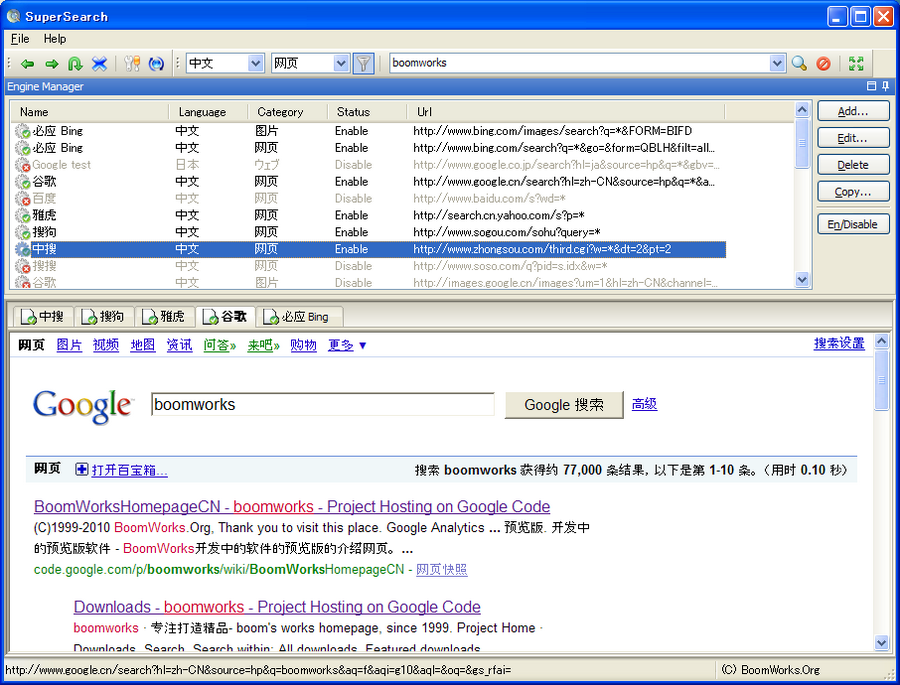Click the Edit... engine button

pyautogui.click(x=853, y=138)
